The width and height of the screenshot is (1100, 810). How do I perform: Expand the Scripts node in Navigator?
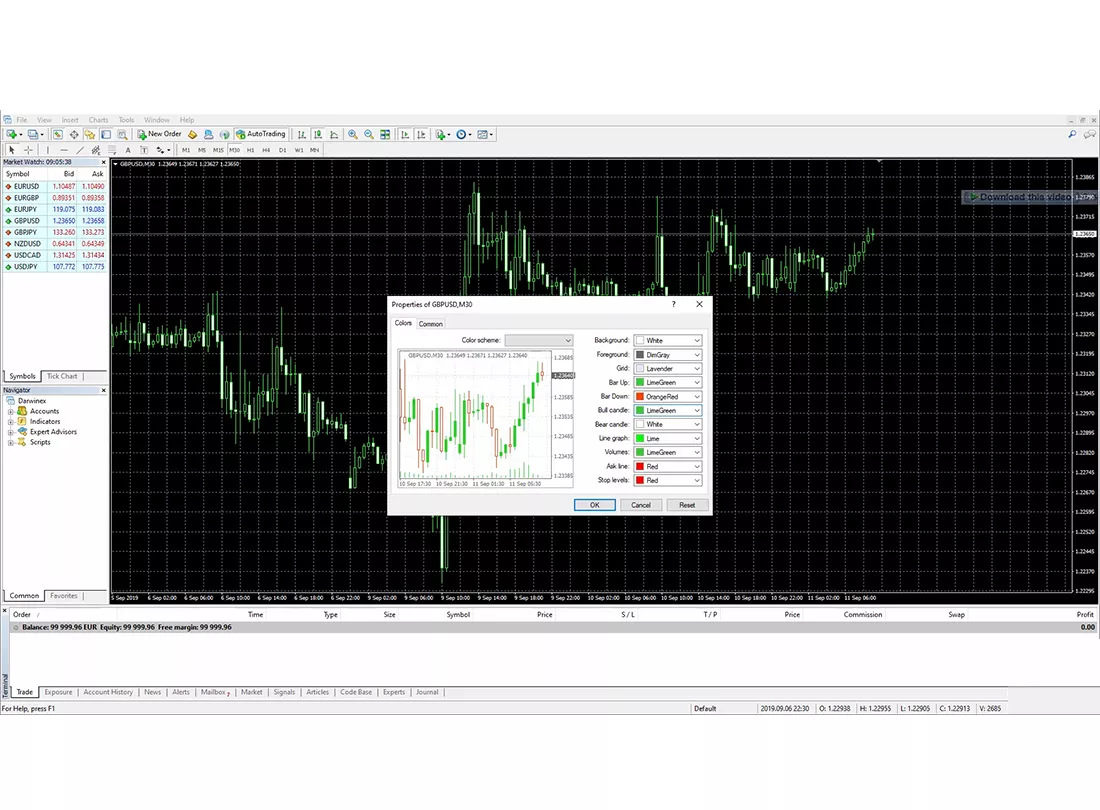point(11,443)
